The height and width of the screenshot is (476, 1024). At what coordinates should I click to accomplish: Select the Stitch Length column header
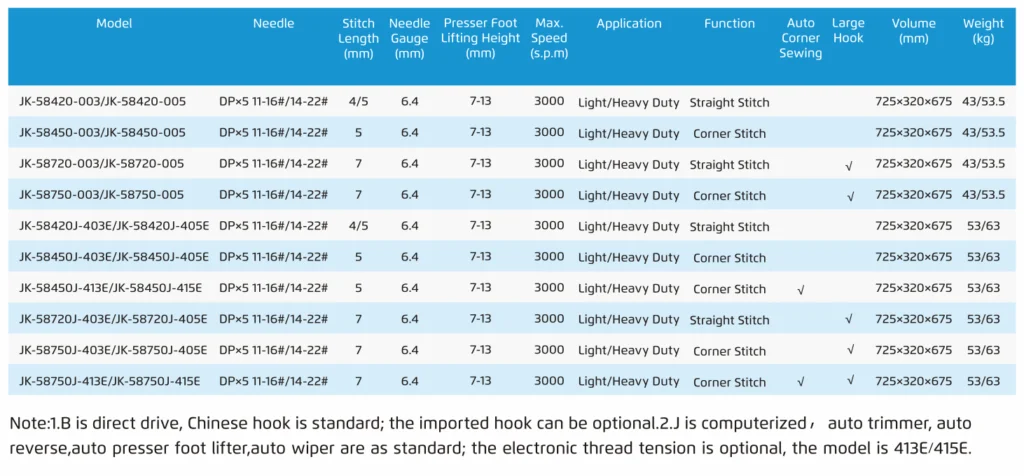tap(358, 38)
